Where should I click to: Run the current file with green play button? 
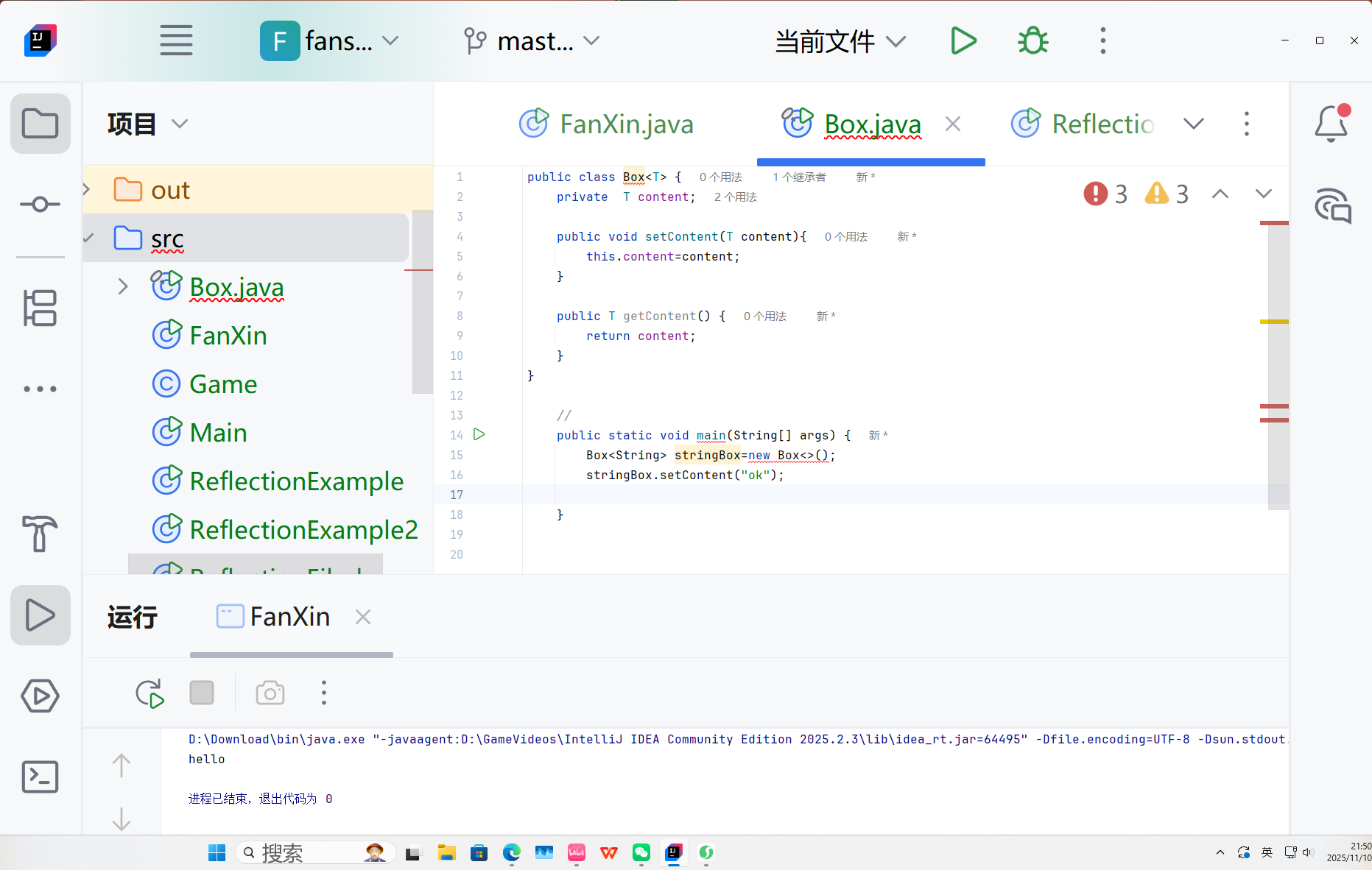point(963,40)
